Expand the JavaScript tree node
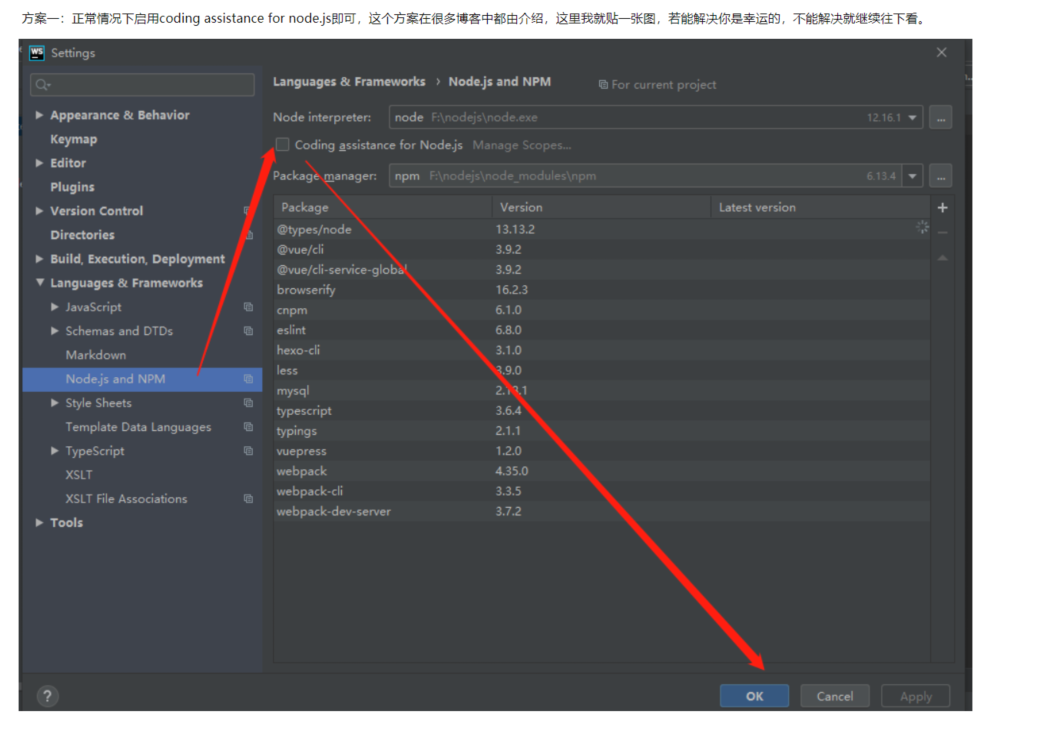The height and width of the screenshot is (730, 1039). (x=54, y=307)
